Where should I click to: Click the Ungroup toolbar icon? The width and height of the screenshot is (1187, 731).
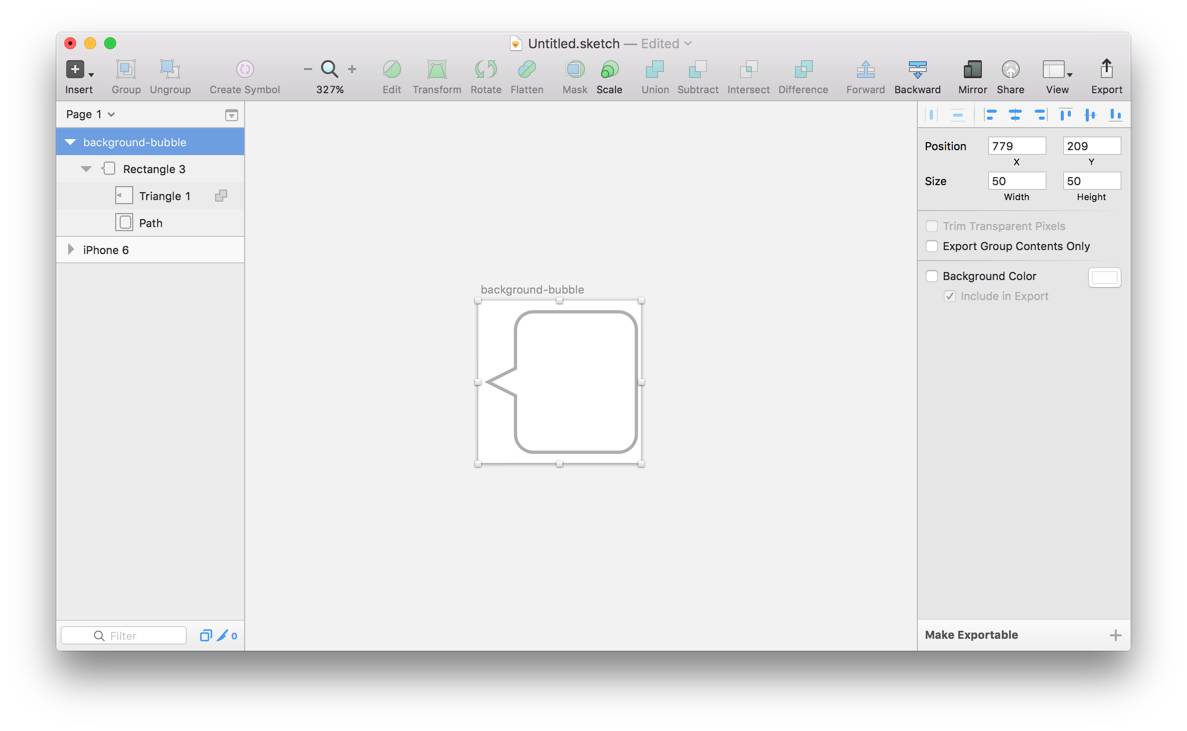[x=170, y=70]
